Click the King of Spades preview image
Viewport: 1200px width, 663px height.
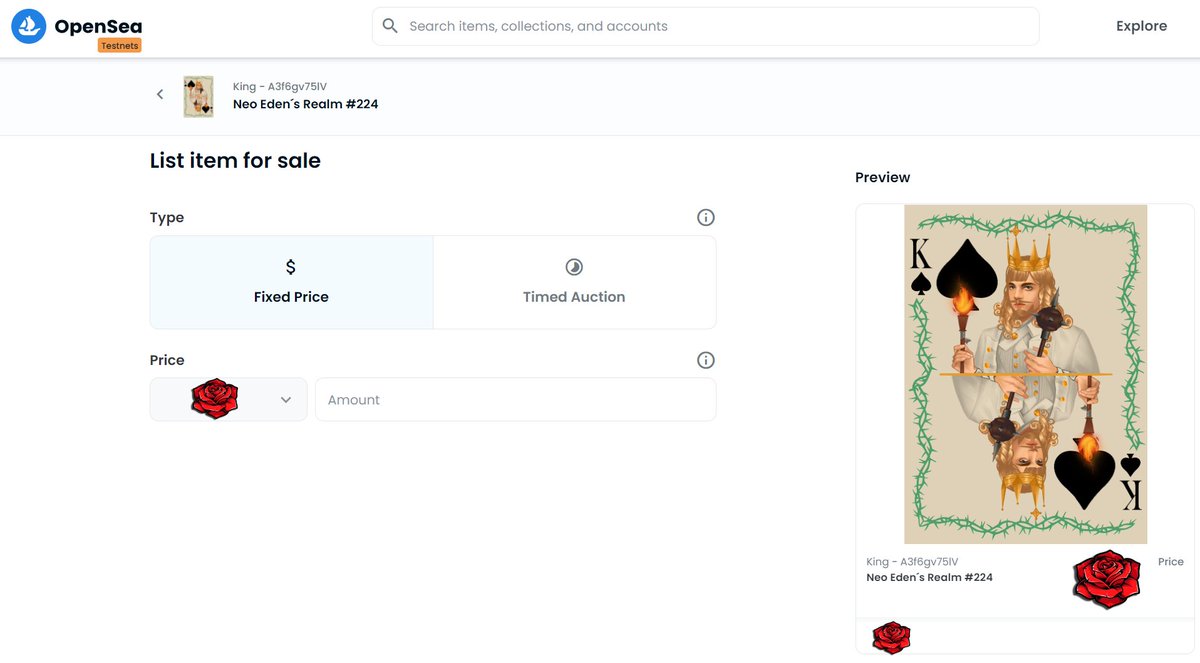1026,374
